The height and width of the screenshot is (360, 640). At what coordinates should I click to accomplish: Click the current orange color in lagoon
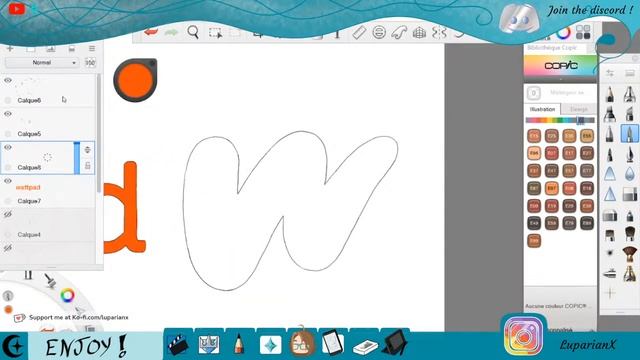[x=8, y=309]
